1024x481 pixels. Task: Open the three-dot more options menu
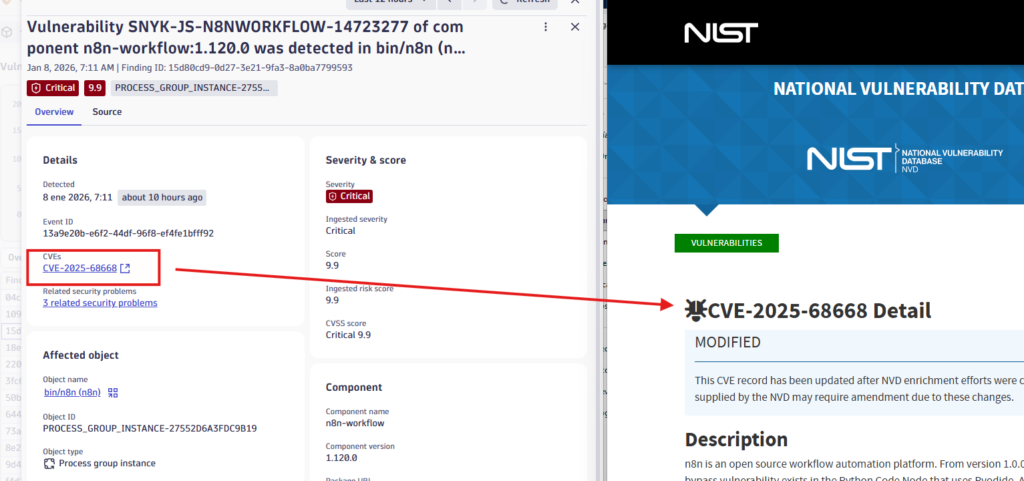(545, 27)
